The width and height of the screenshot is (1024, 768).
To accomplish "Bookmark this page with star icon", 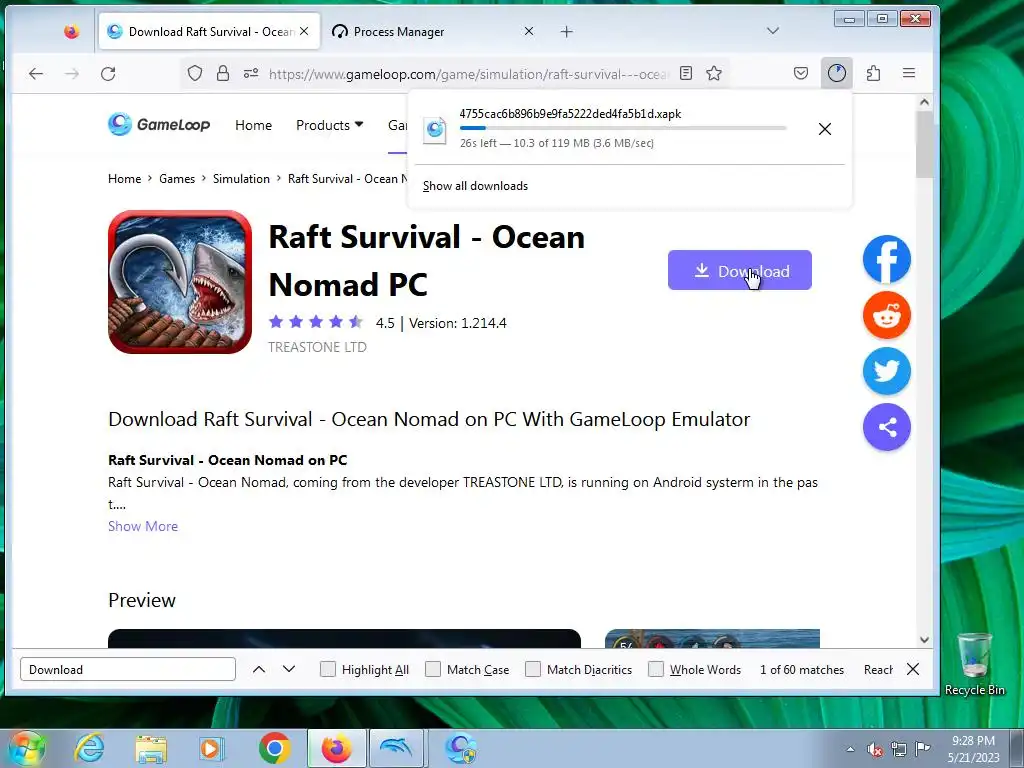I will pos(714,73).
